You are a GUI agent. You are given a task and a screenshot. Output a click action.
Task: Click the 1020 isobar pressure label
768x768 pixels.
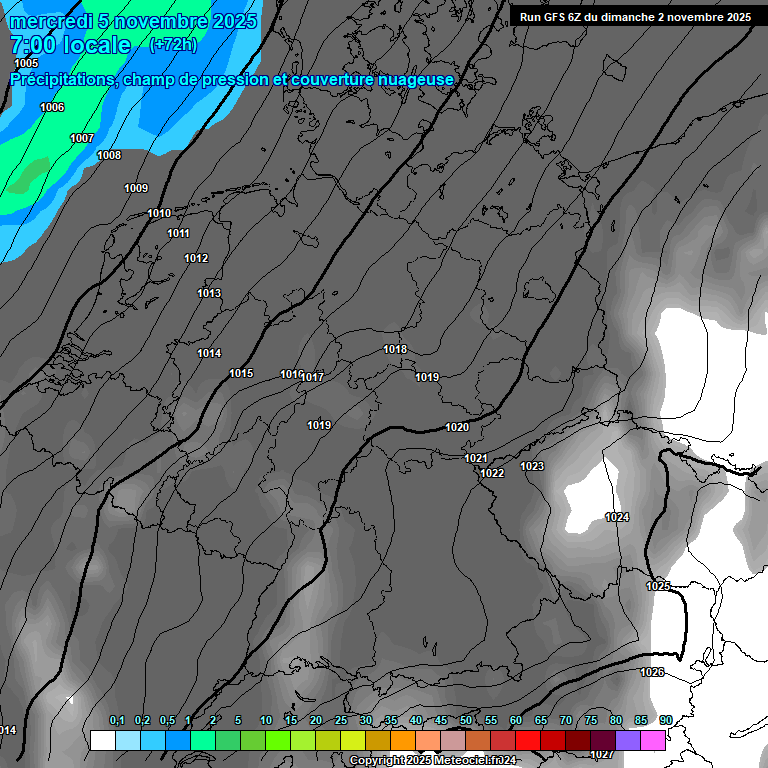pyautogui.click(x=457, y=427)
